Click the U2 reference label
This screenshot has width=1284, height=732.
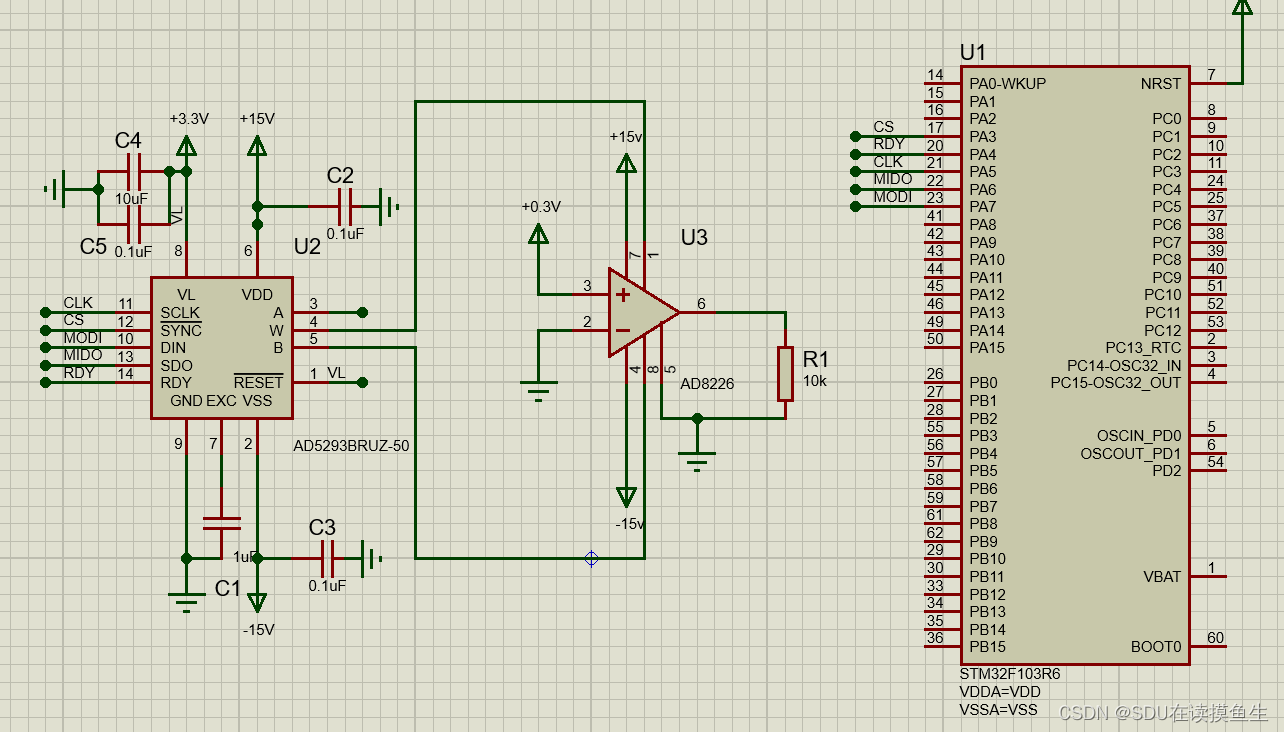pyautogui.click(x=307, y=246)
